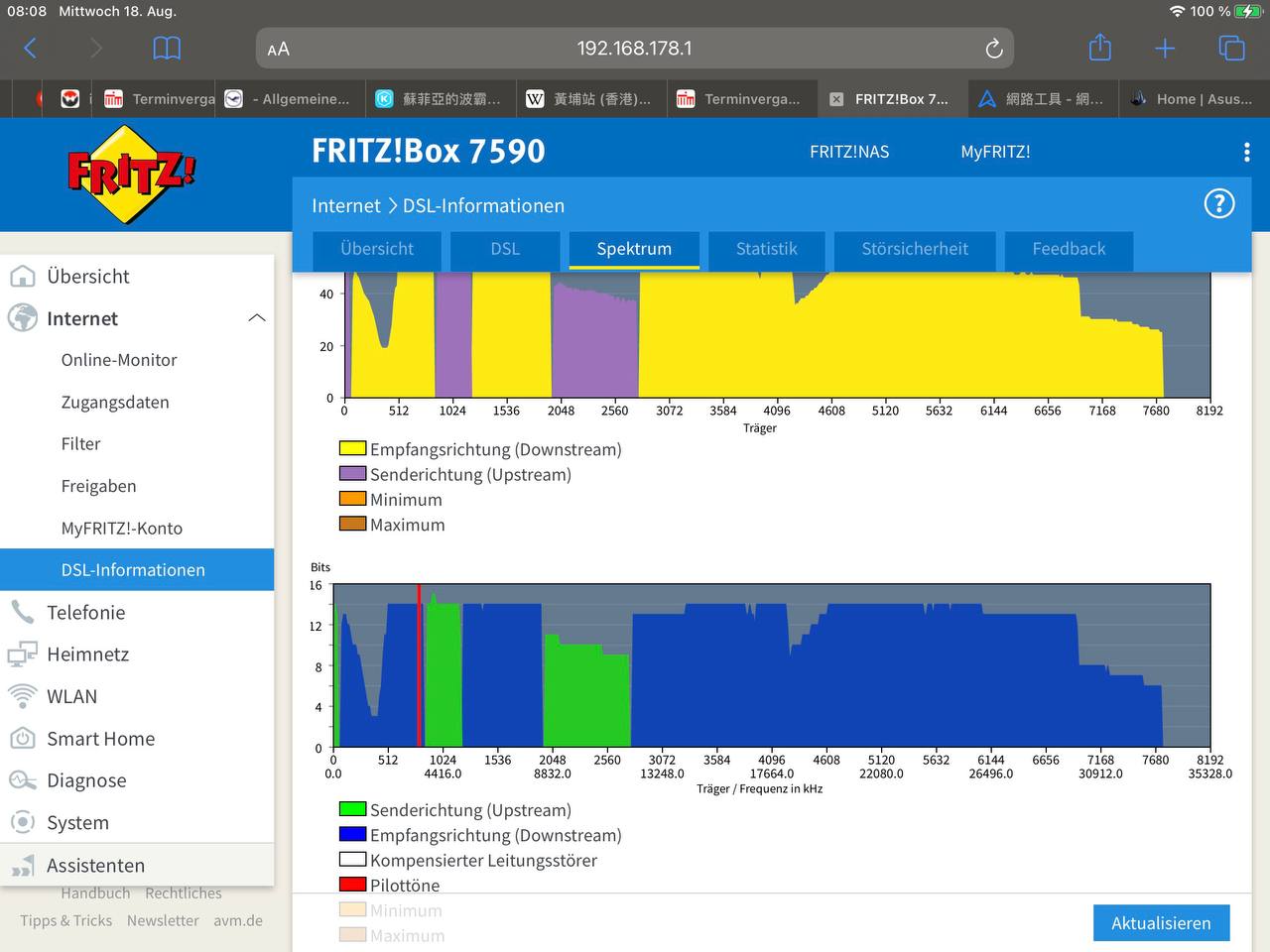The width and height of the screenshot is (1270, 952).
Task: Open the Newsletter footer link
Action: [x=163, y=920]
